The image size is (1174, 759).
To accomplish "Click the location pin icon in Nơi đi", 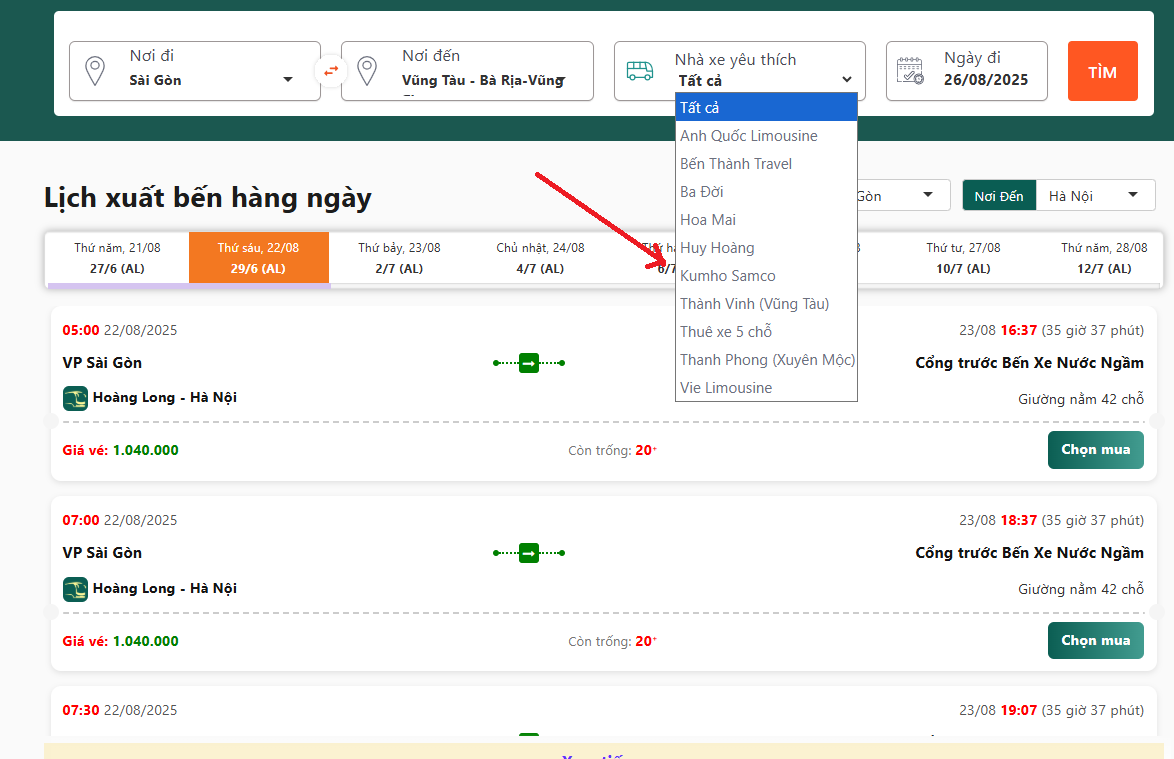I will point(95,71).
